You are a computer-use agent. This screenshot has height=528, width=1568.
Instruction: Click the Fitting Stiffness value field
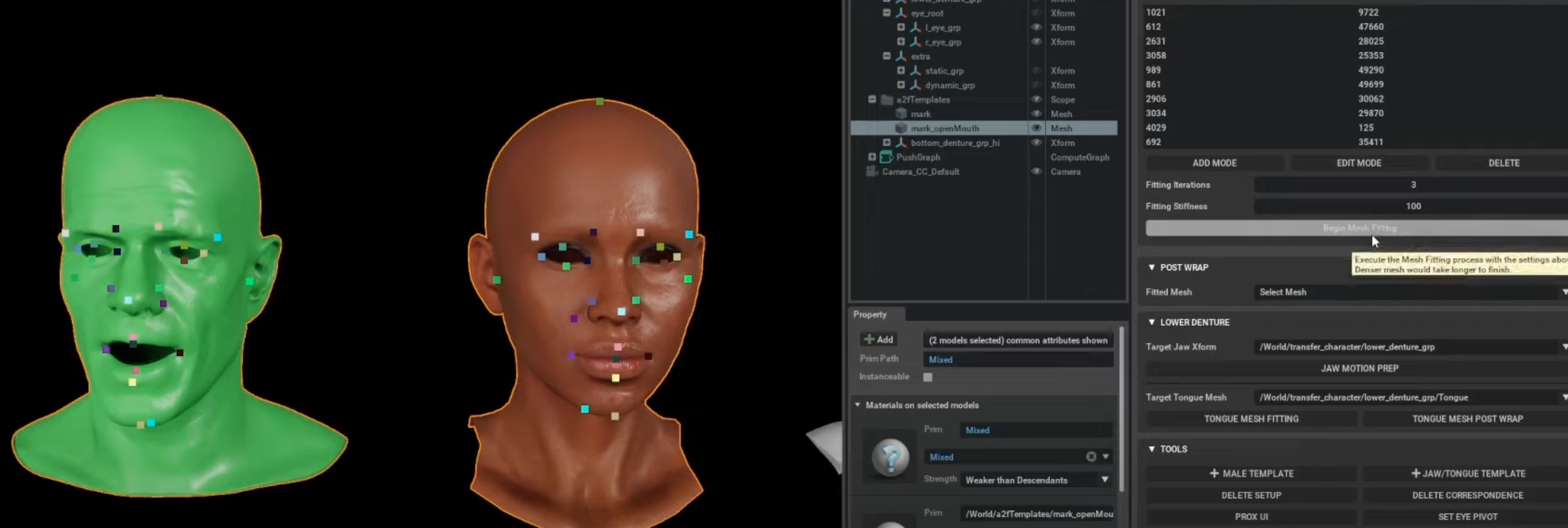[1412, 206]
